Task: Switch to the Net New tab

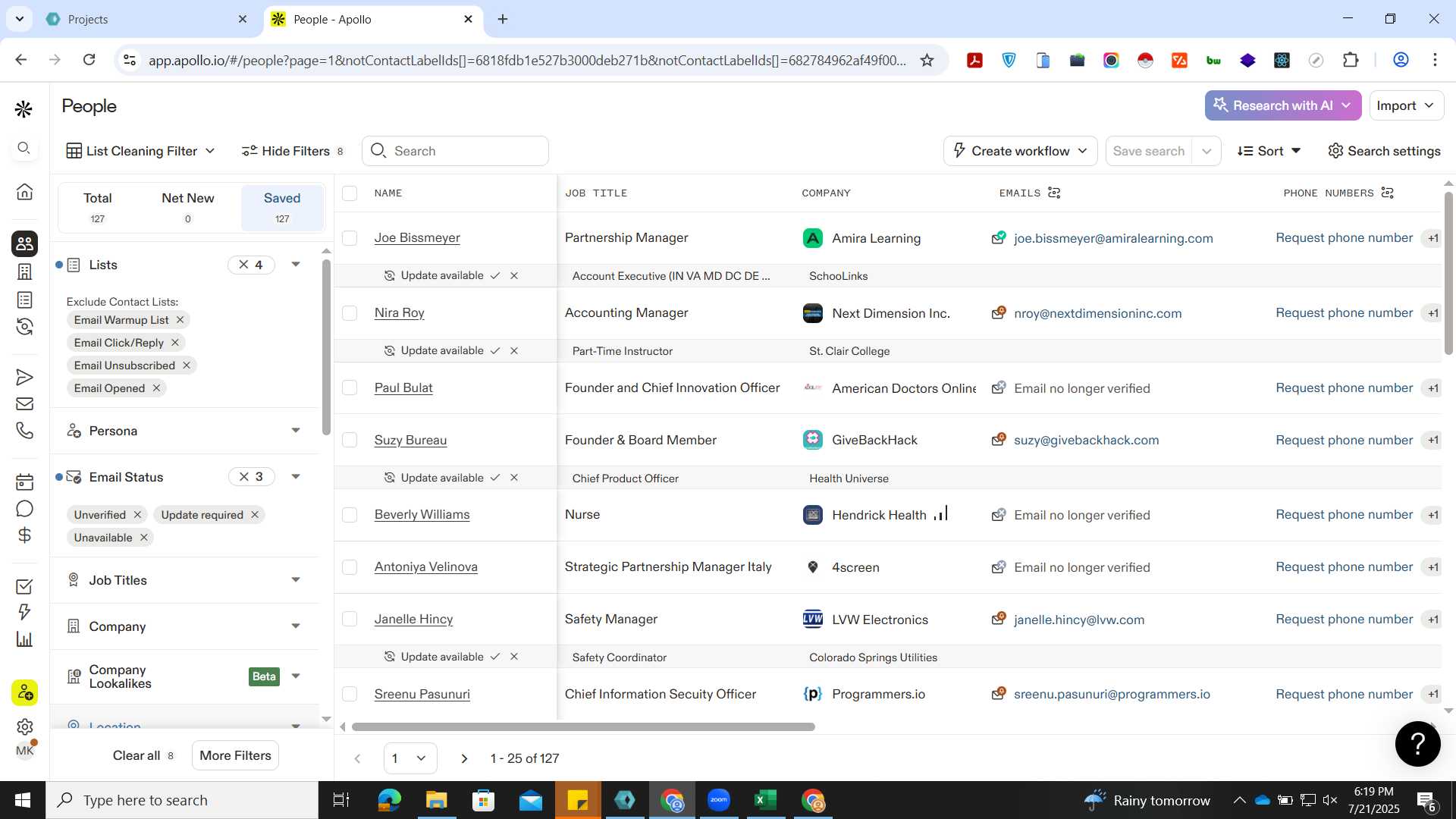Action: point(188,207)
